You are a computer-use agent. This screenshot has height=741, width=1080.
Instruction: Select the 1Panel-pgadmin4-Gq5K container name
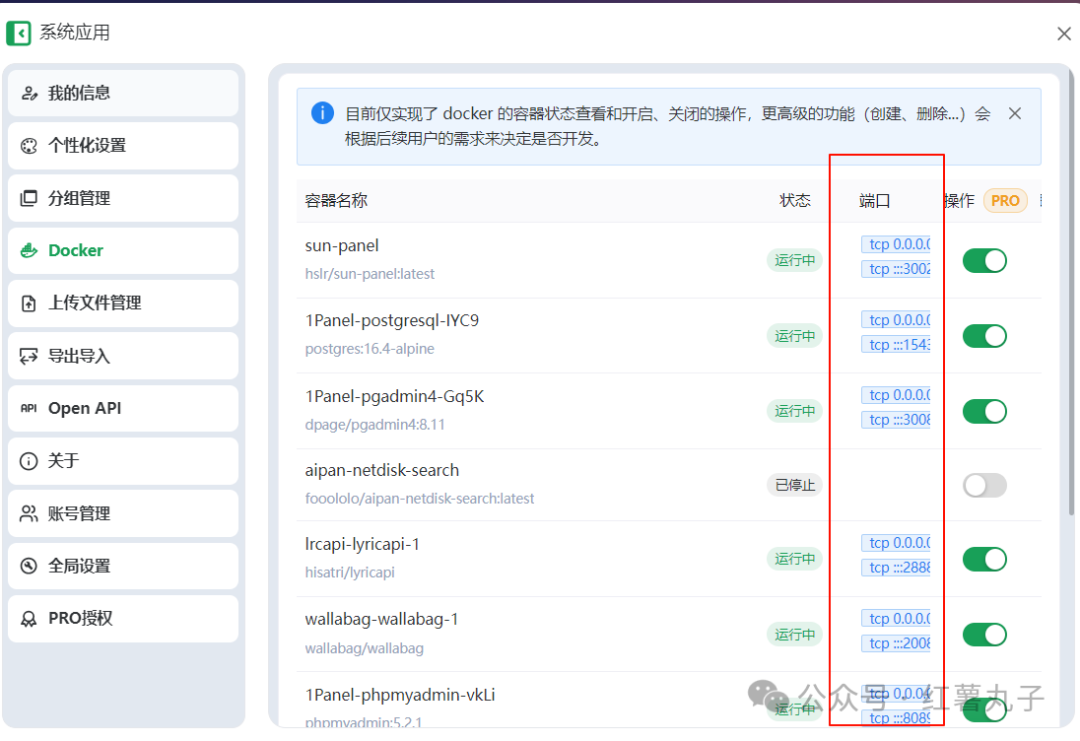point(395,397)
